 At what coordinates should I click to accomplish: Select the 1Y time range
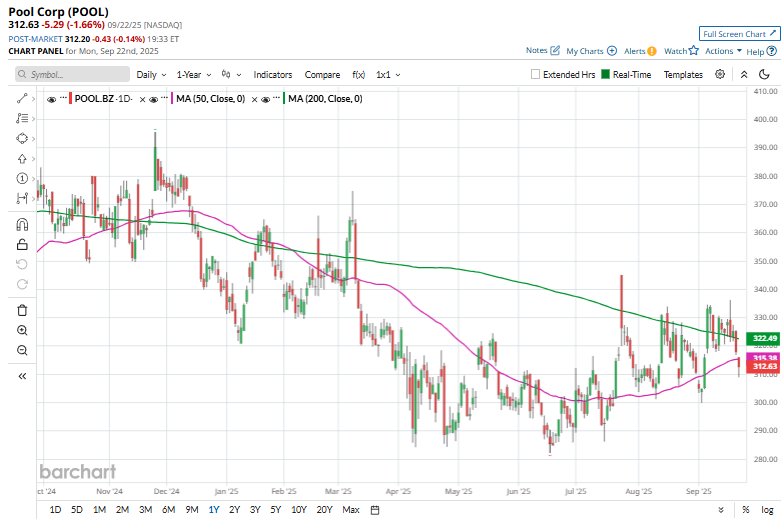click(214, 510)
